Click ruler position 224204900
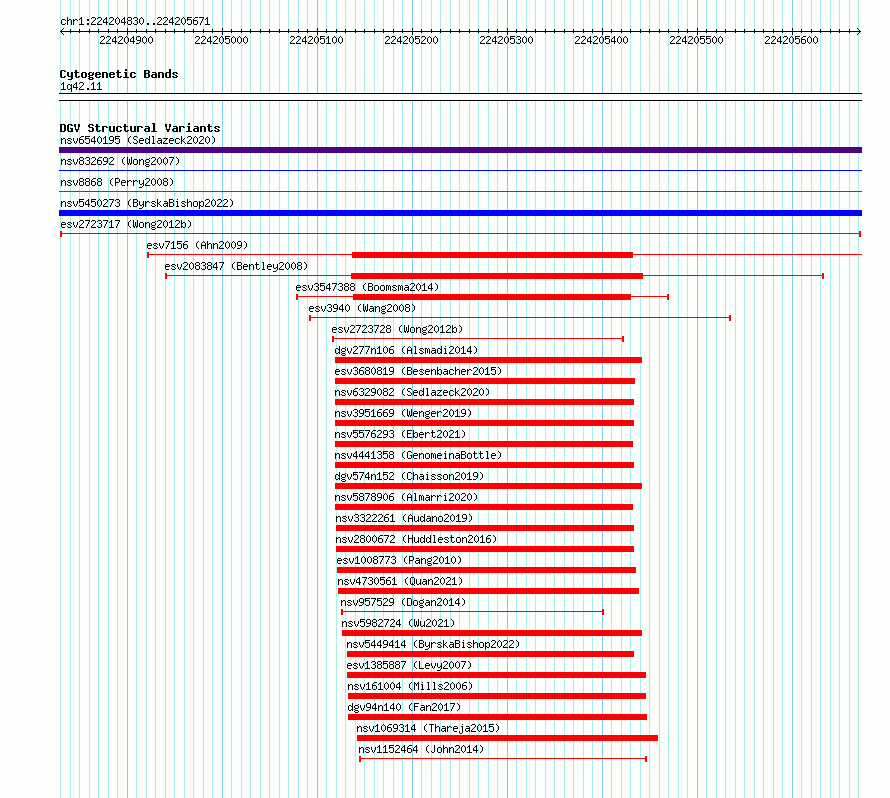The image size is (890, 798). [127, 40]
